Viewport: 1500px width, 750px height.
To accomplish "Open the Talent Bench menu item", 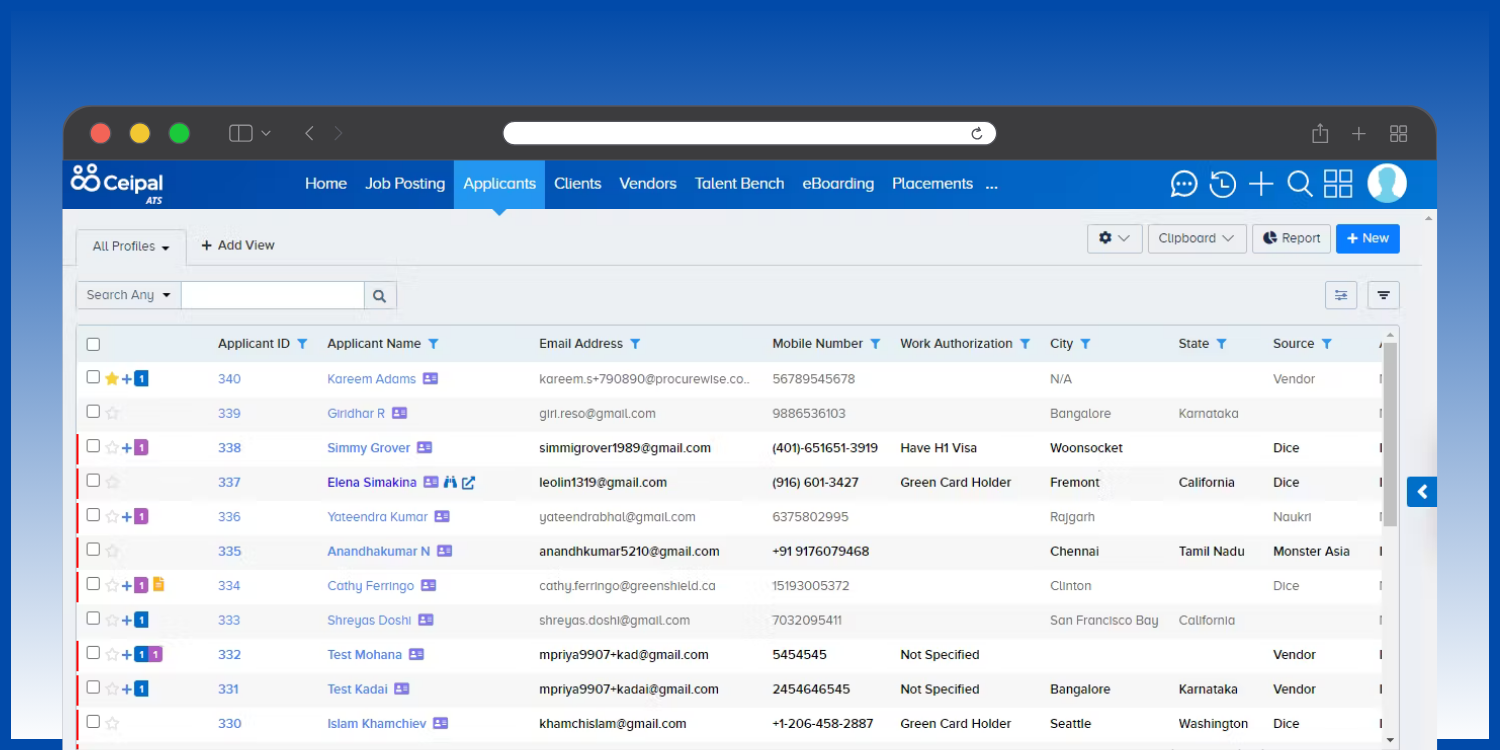I will [739, 184].
